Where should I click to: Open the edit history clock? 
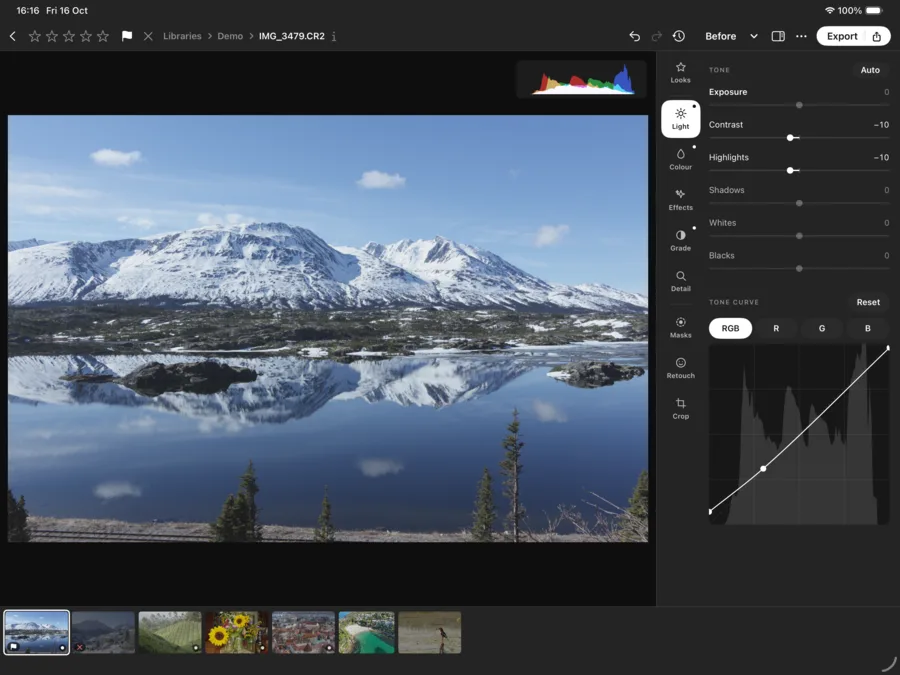(x=678, y=36)
